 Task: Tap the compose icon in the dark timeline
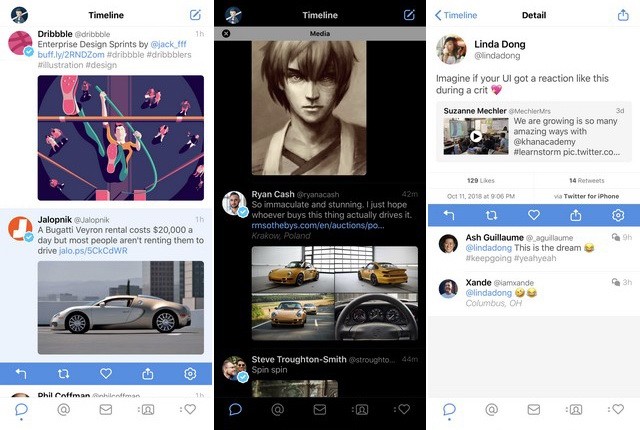(409, 15)
